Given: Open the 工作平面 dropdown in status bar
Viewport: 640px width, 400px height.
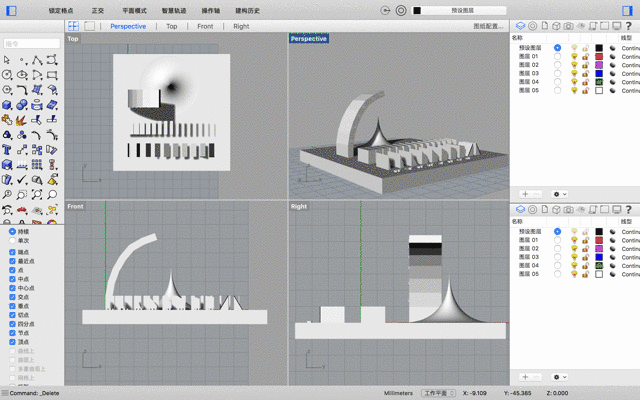Looking at the screenshot, I should coord(438,393).
